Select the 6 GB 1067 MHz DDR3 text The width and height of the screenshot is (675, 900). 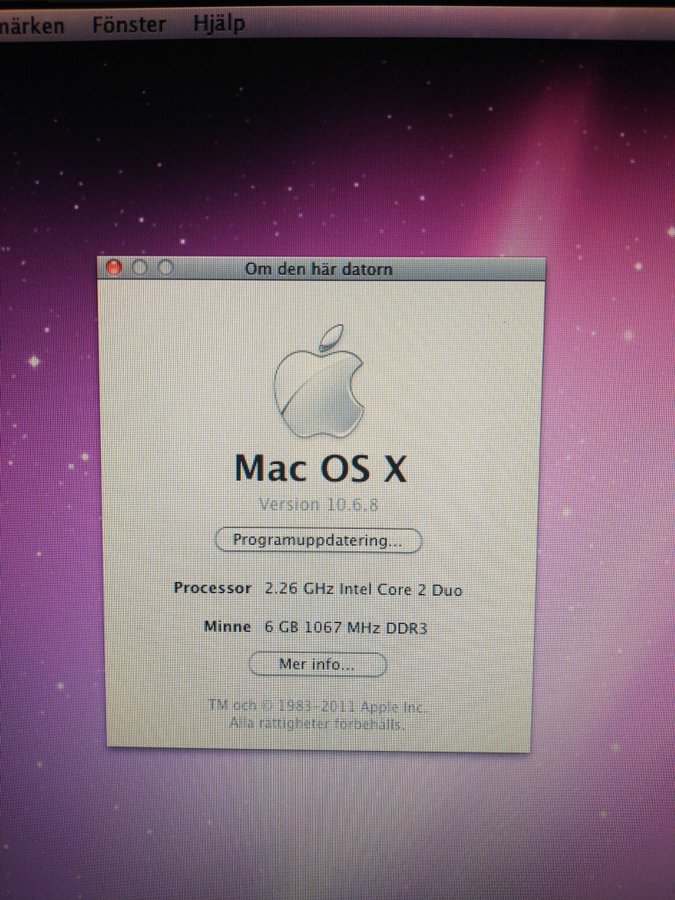pos(346,627)
